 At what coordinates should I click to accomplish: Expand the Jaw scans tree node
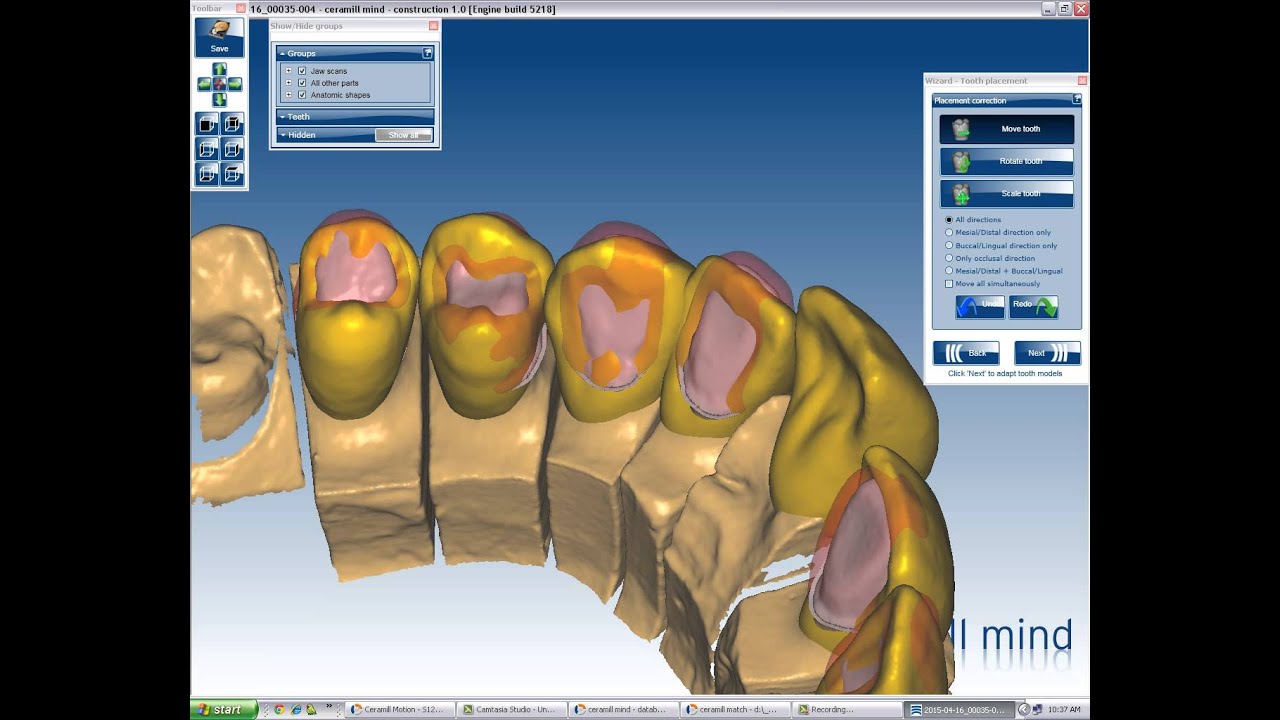pyautogui.click(x=288, y=71)
